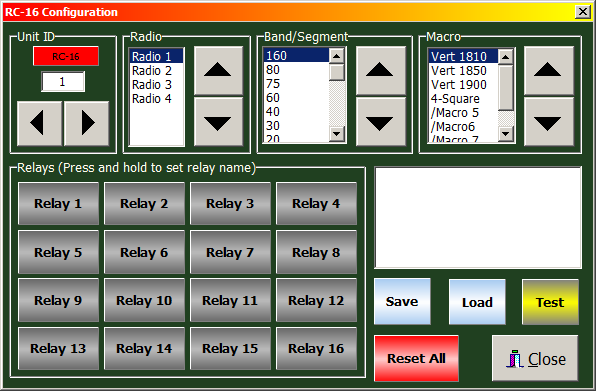Screen dimensions: 596x391
Task: Select Radio 2 in the Radio list
Action: point(157,71)
